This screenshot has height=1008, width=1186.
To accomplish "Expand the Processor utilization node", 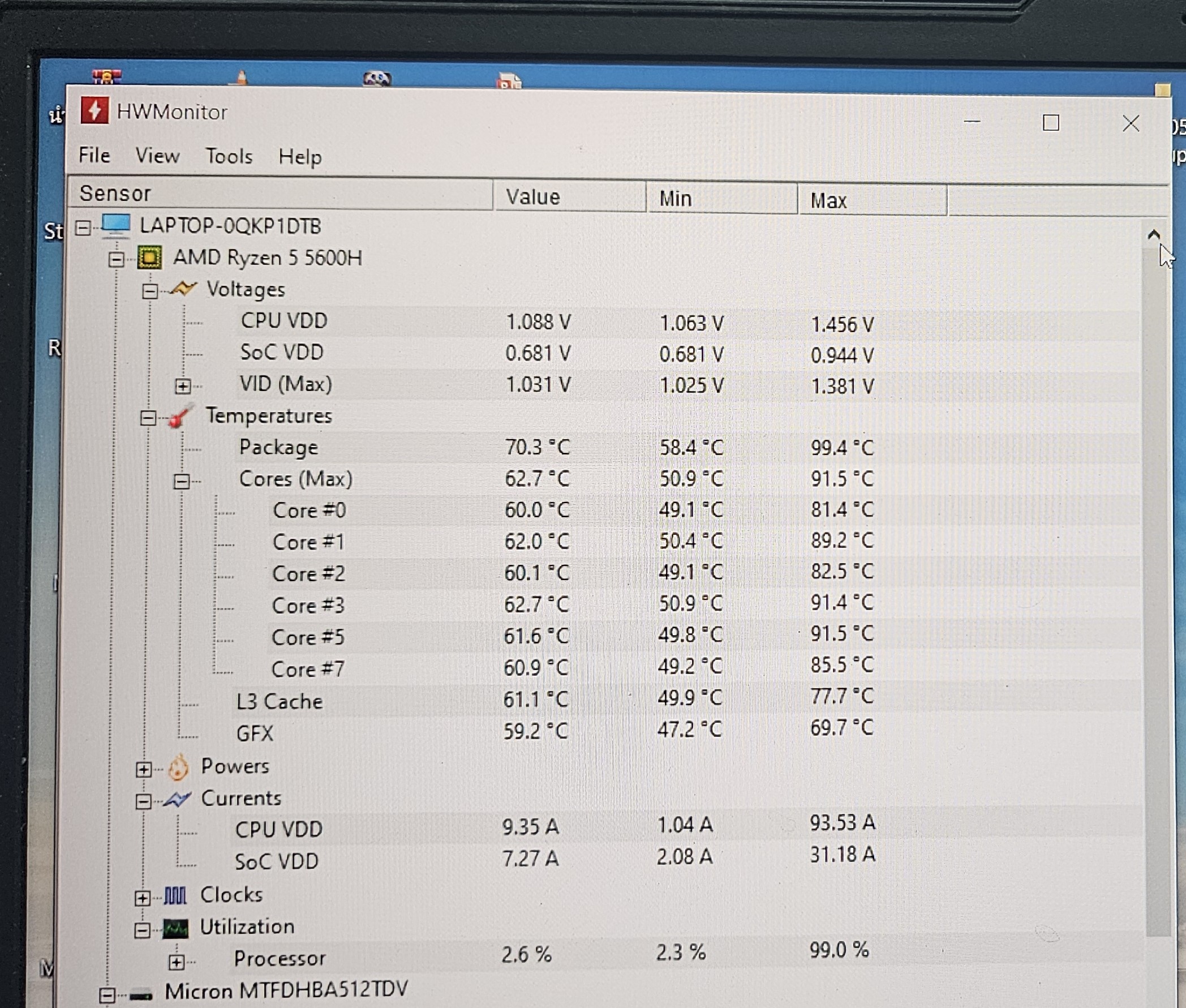I will (177, 962).
